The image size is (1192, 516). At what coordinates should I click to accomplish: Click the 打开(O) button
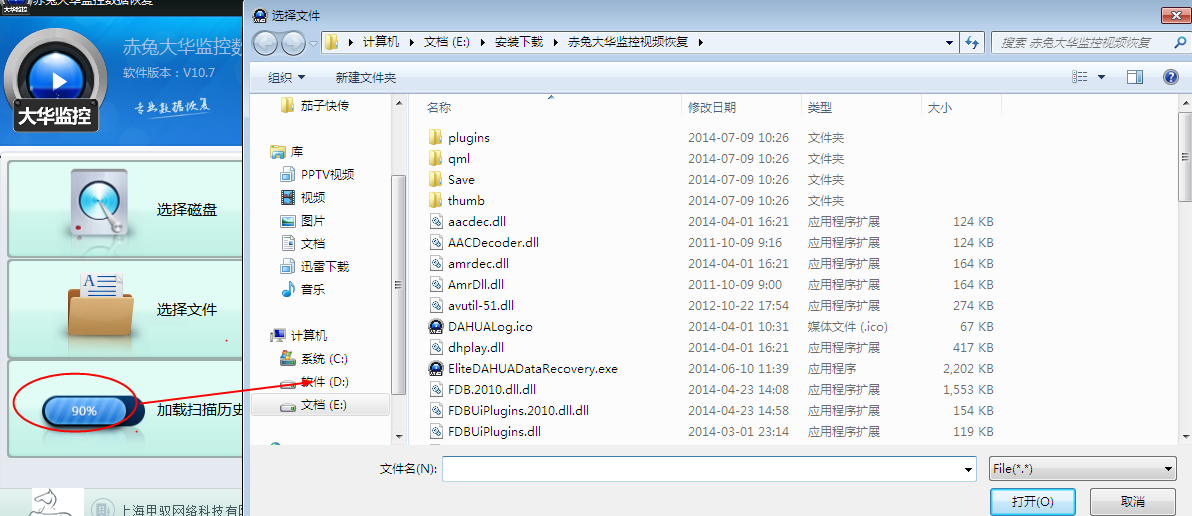point(1032,502)
